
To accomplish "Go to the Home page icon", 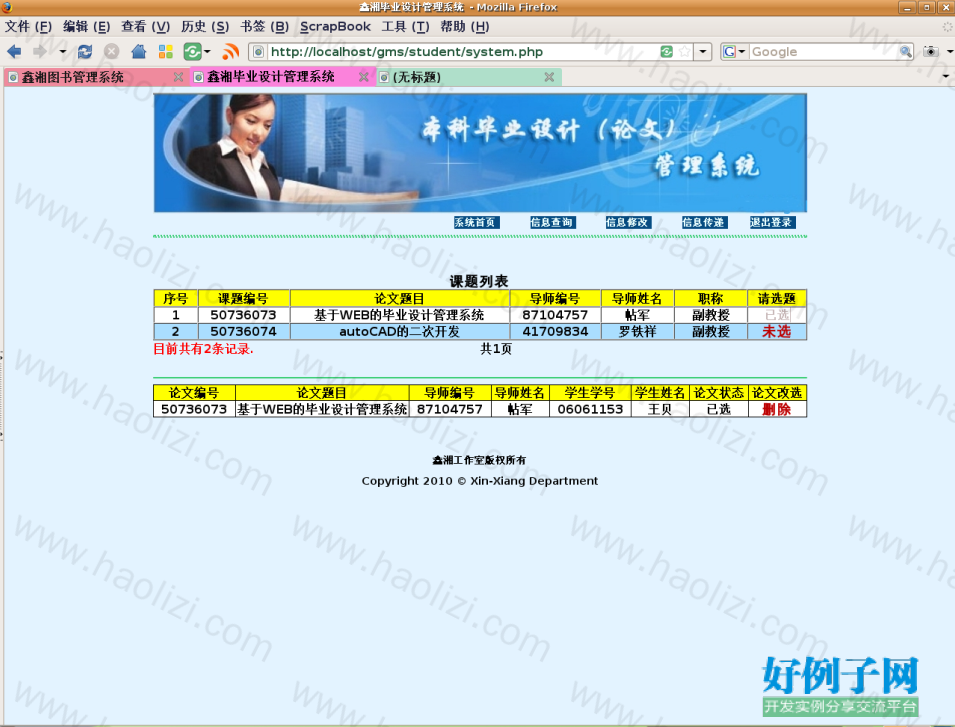I will (x=139, y=52).
